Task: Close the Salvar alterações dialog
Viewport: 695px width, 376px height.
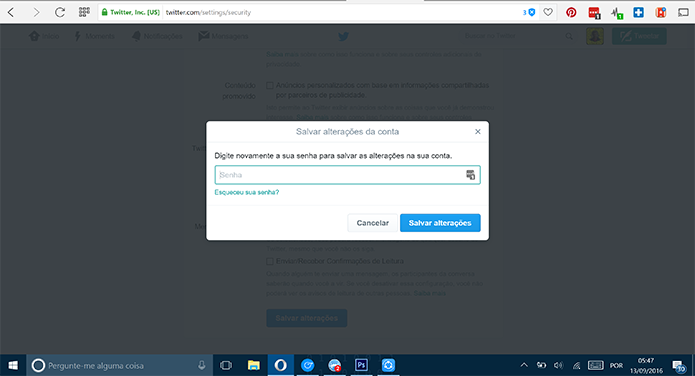Action: [478, 132]
